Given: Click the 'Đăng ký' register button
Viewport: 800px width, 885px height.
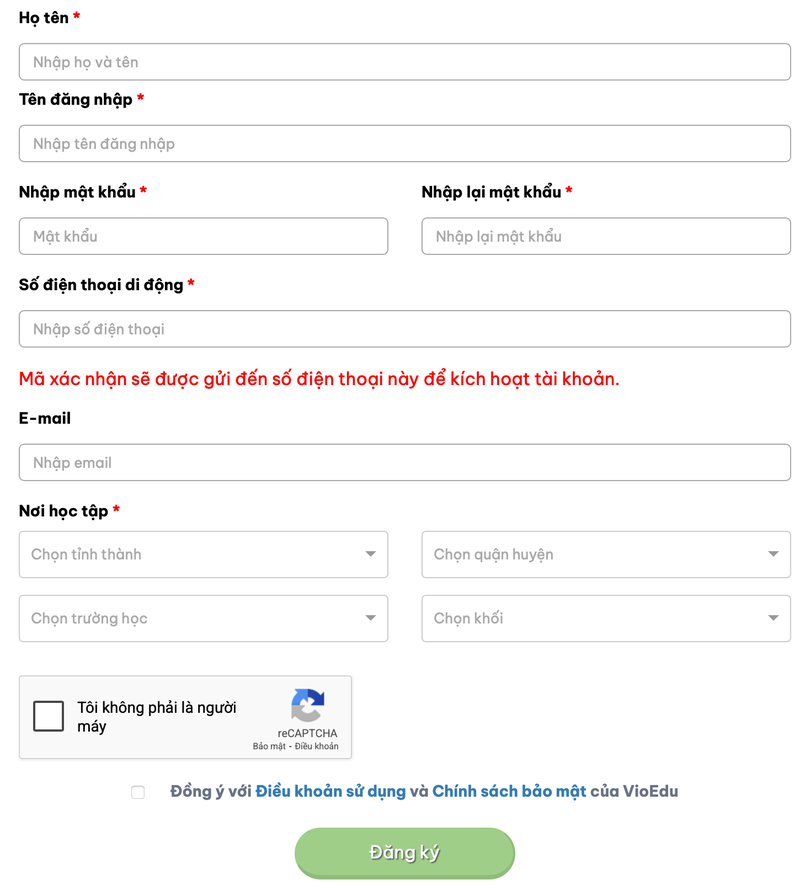Looking at the screenshot, I should click(404, 852).
